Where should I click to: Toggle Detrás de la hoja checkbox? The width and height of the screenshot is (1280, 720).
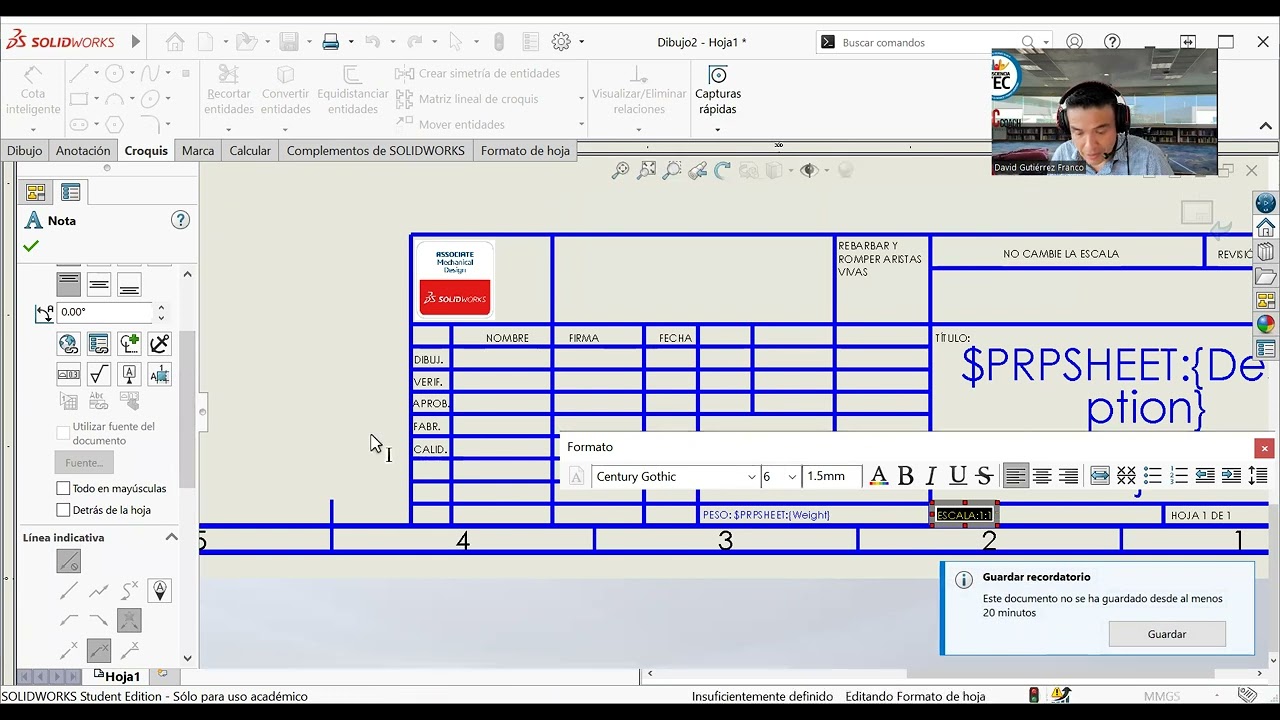click(63, 510)
